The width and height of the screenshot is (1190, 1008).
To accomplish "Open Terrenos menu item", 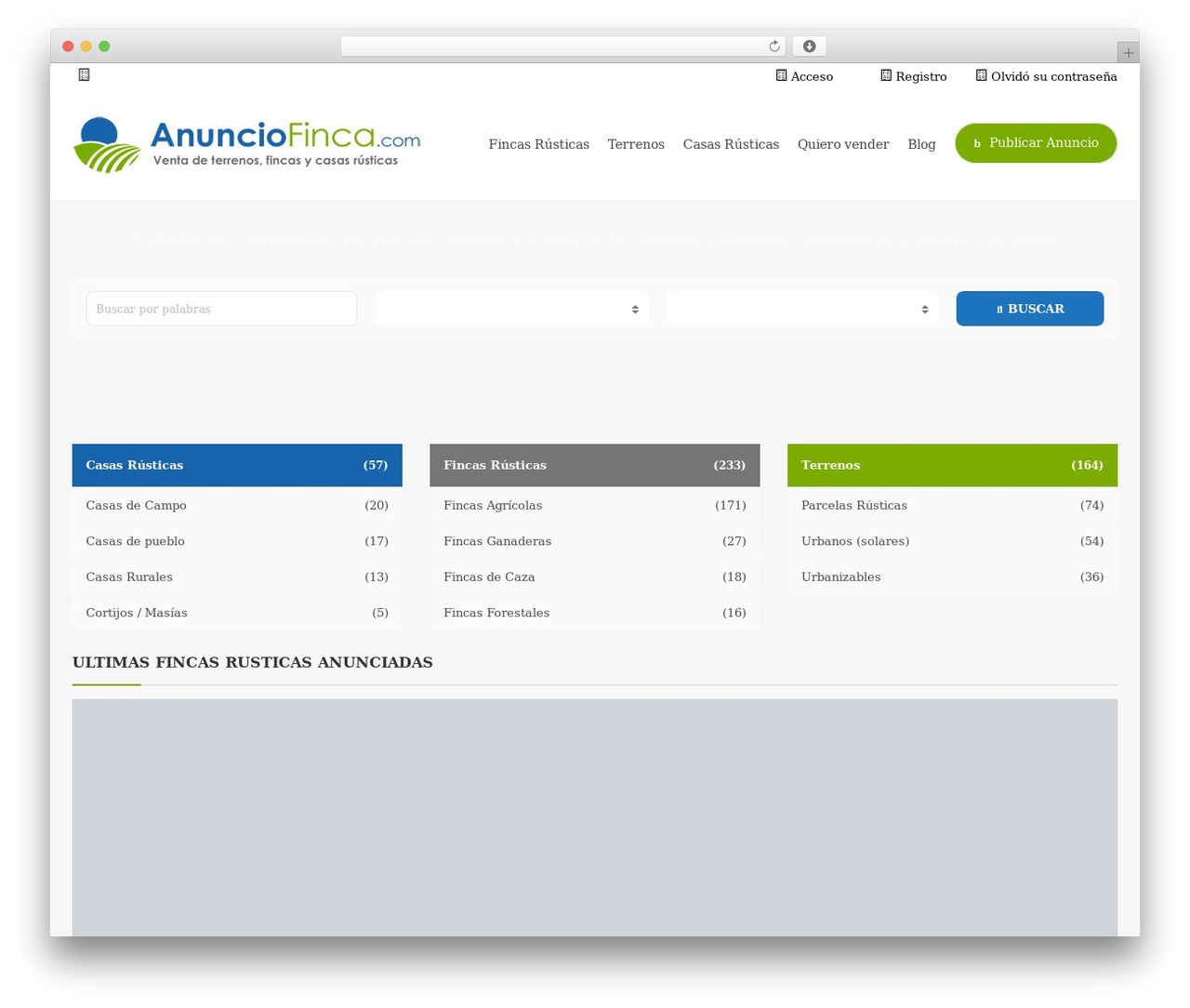I will [636, 144].
